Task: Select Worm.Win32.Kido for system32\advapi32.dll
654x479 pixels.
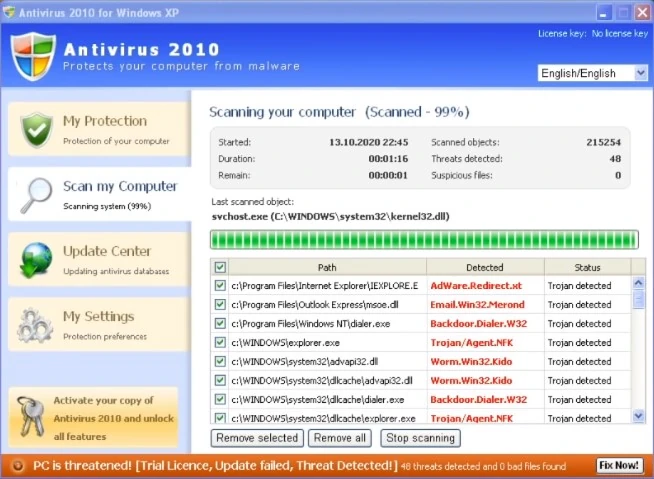Action: click(471, 362)
